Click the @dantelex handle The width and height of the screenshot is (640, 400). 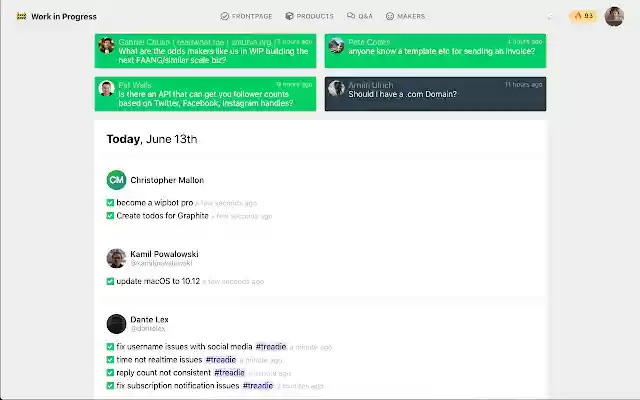click(148, 329)
